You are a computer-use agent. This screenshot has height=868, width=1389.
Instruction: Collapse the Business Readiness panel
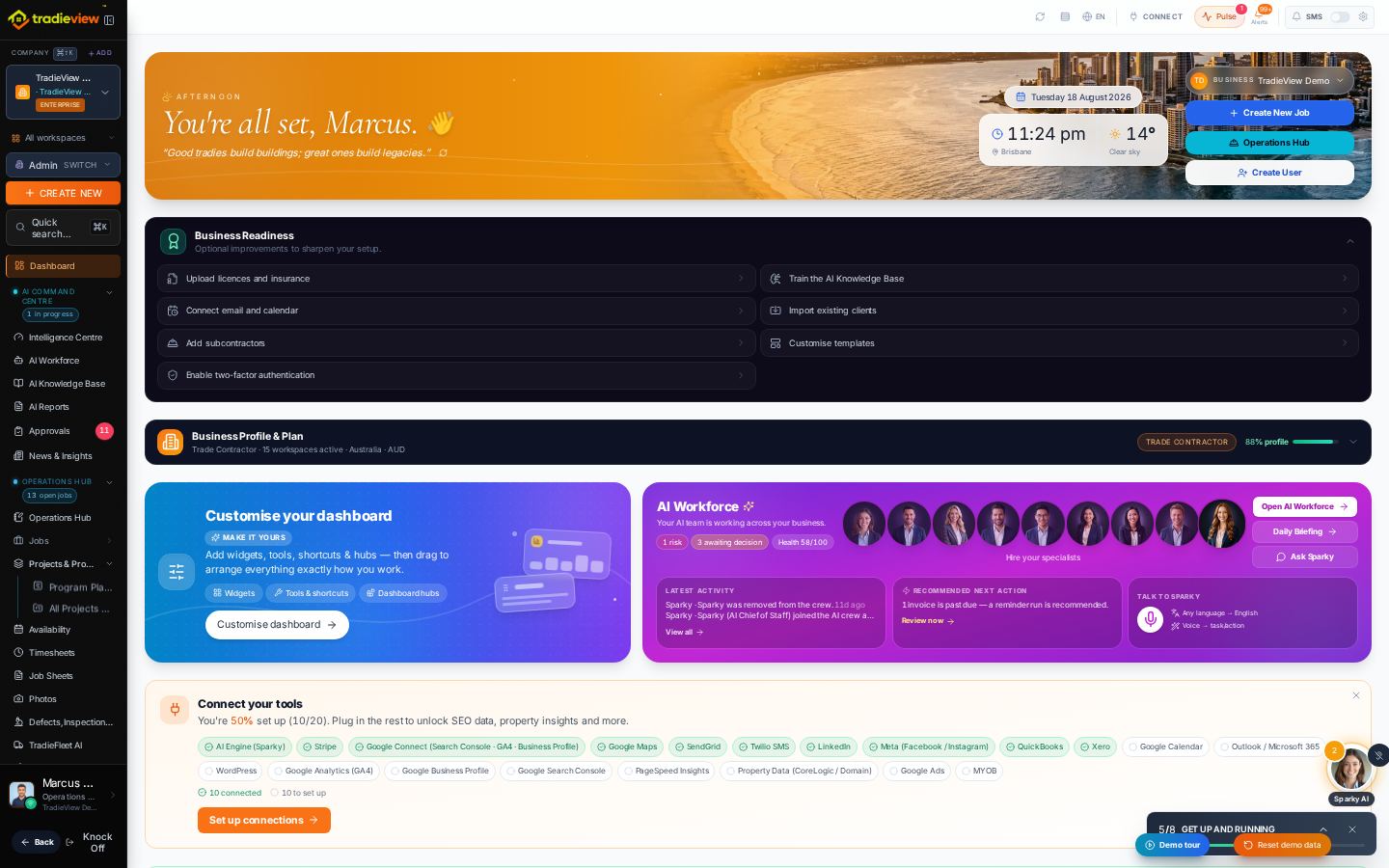coord(1350,241)
